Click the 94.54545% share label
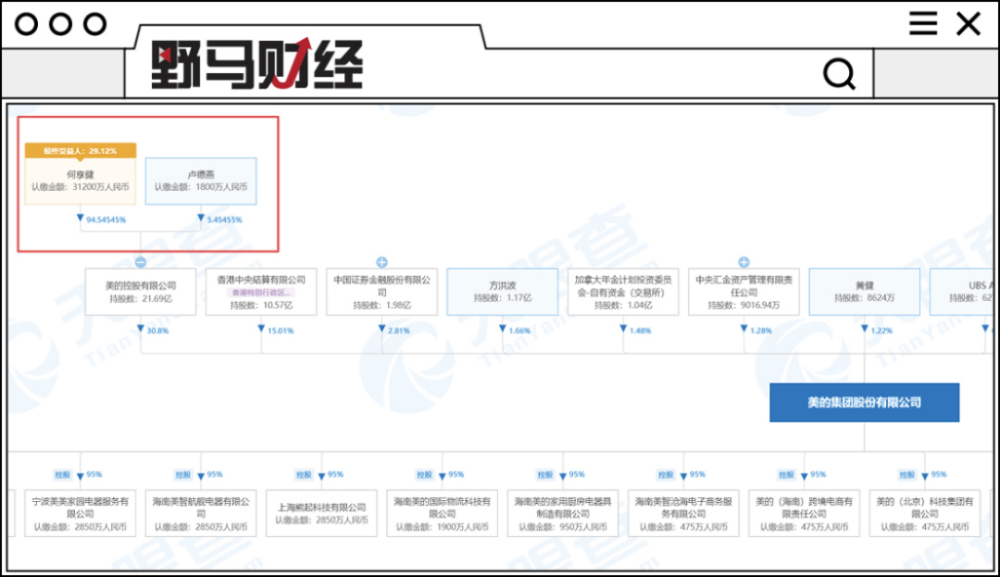This screenshot has height=577, width=1000. pos(107,220)
